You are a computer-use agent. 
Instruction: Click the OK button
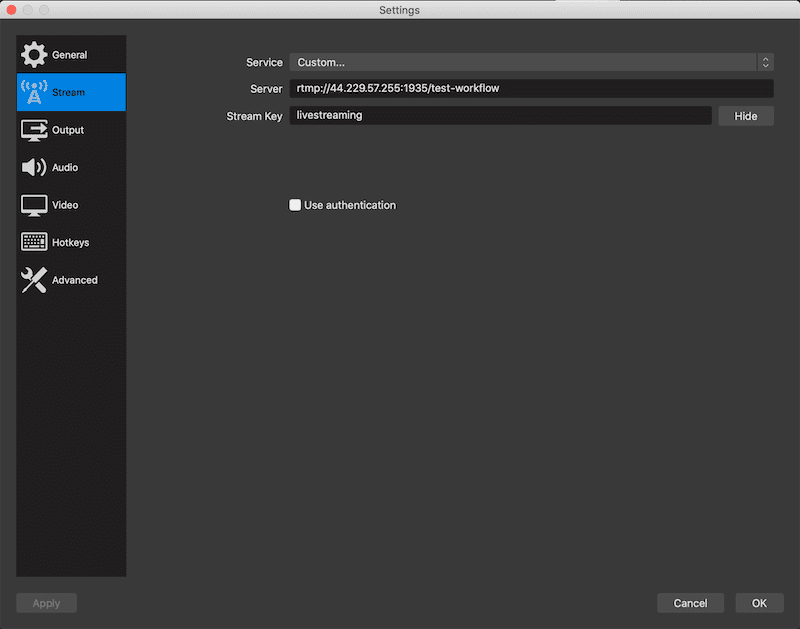(x=759, y=603)
